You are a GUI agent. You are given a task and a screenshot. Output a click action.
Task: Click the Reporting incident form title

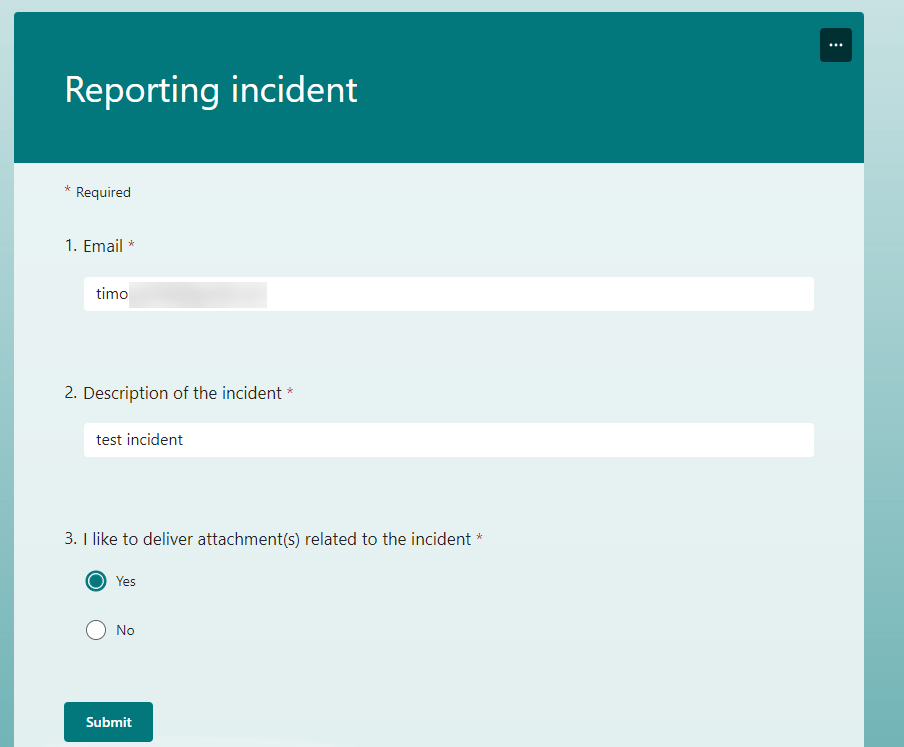point(211,90)
